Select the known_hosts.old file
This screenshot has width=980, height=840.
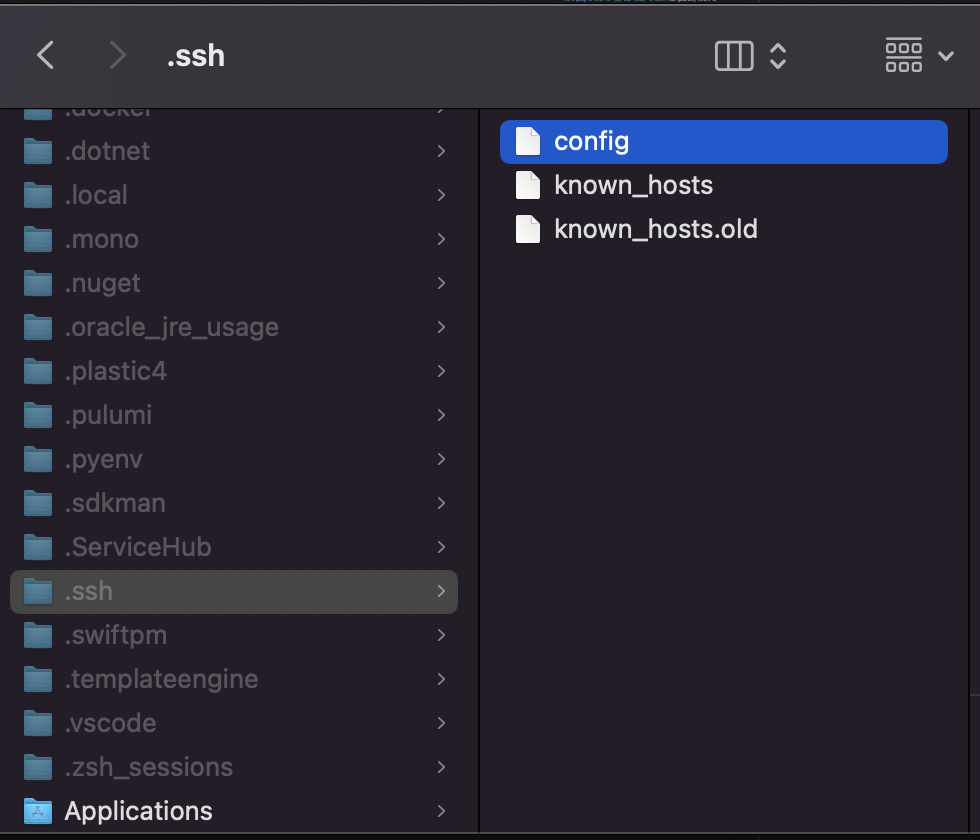click(724, 229)
